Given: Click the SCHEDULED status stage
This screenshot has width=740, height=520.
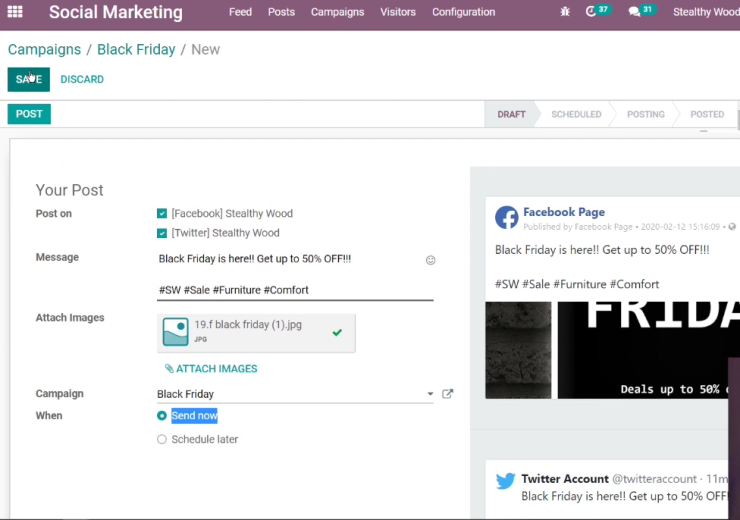Looking at the screenshot, I should click(x=576, y=114).
